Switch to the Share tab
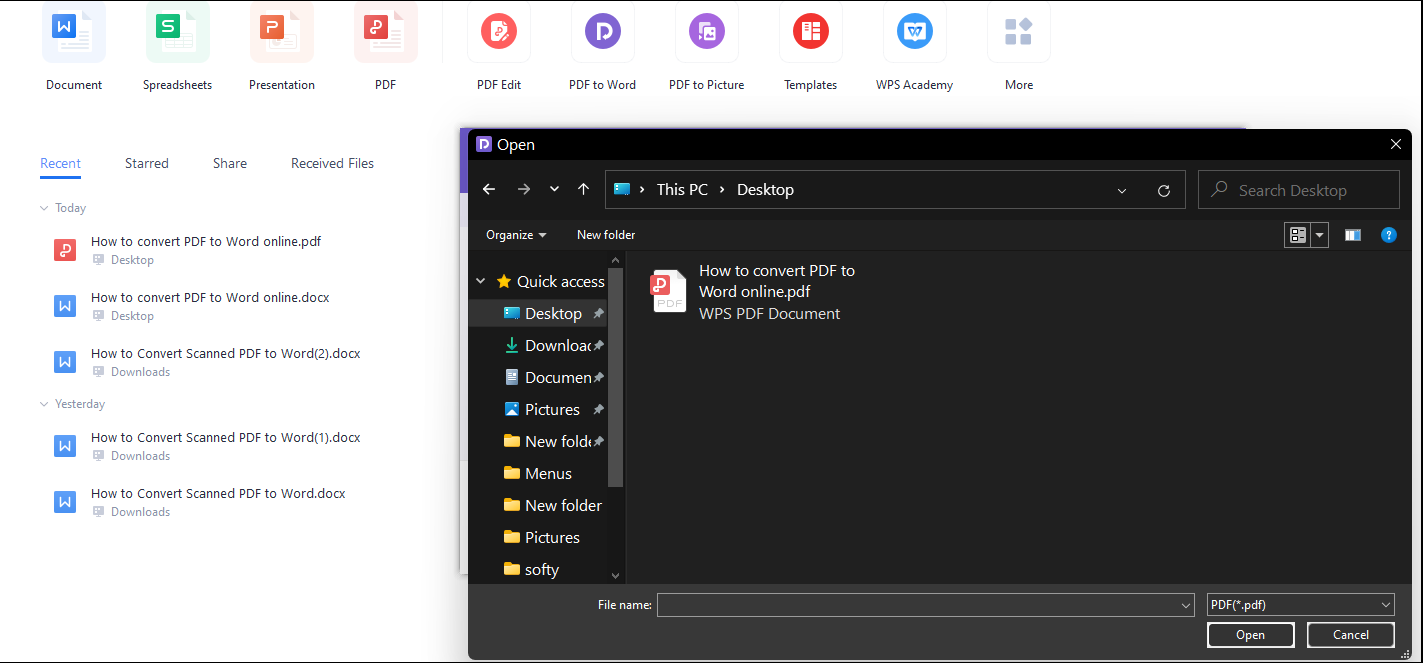This screenshot has width=1423, height=663. coord(230,163)
